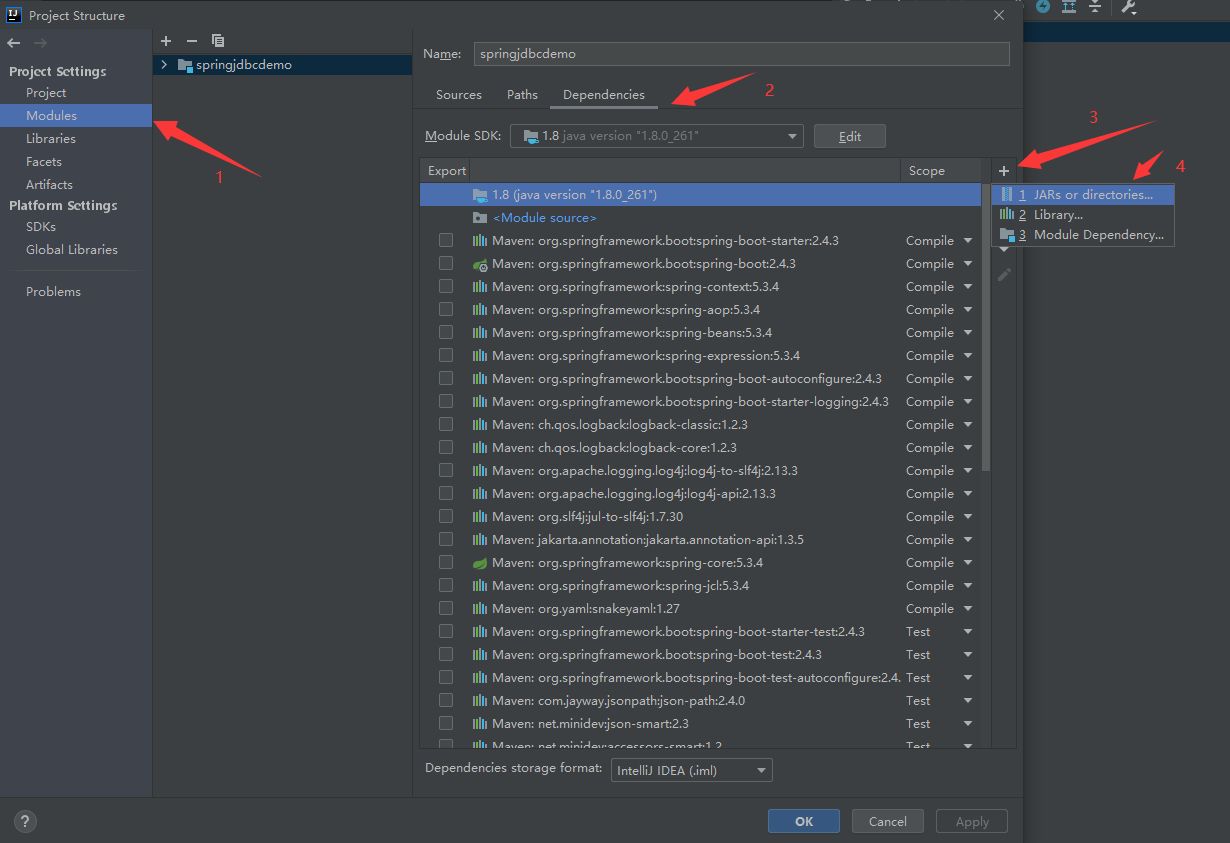The image size is (1230, 843).
Task: Click the 1.8 SDK folder icon in list
Action: point(480,195)
